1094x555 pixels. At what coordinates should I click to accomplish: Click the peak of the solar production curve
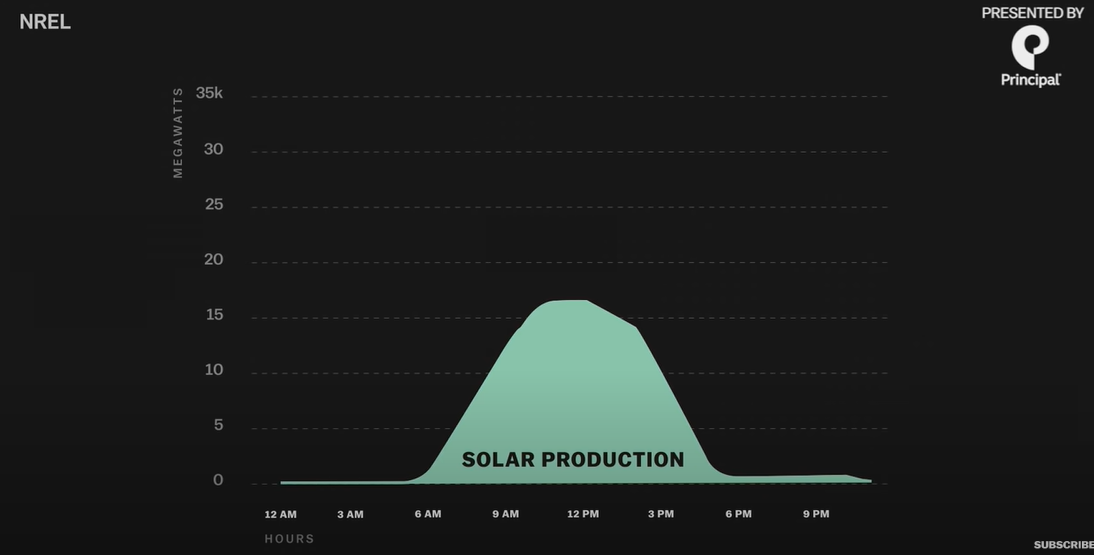570,301
